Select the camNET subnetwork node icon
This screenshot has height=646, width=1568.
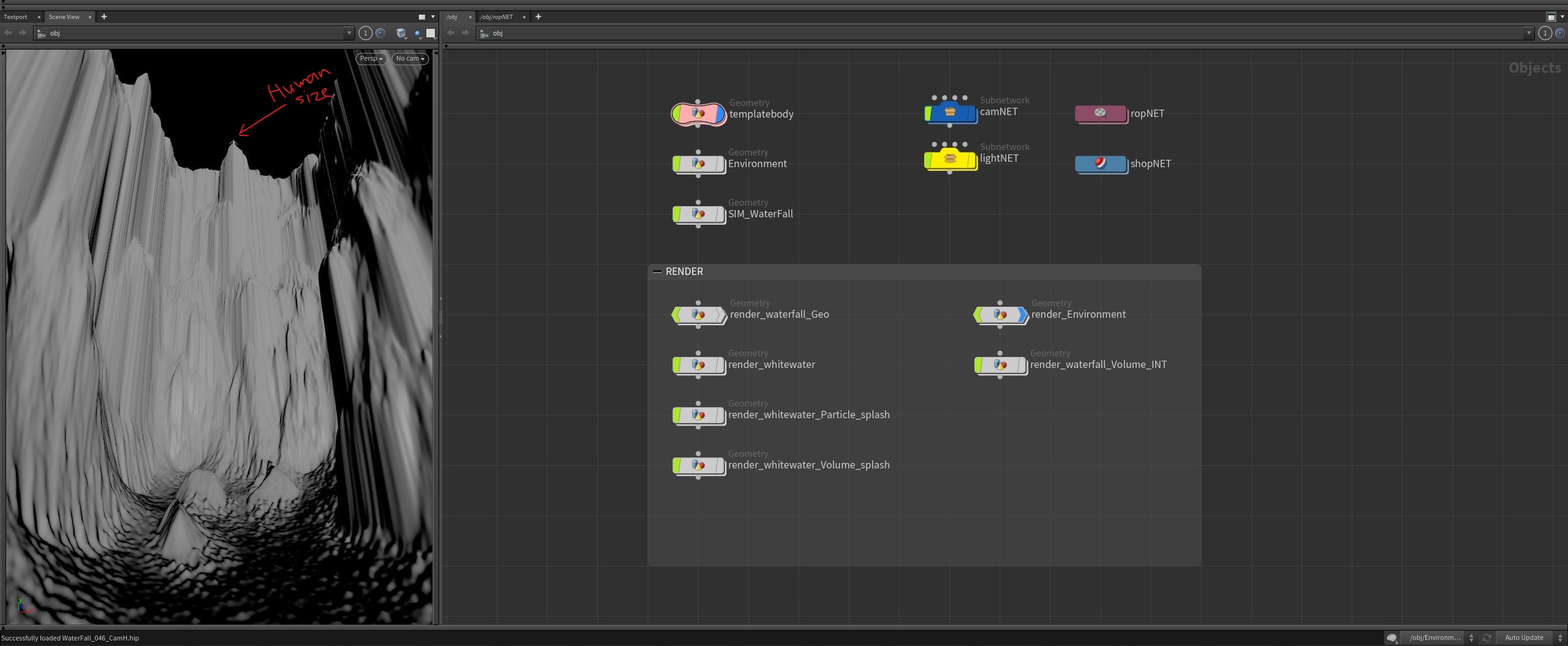point(950,113)
